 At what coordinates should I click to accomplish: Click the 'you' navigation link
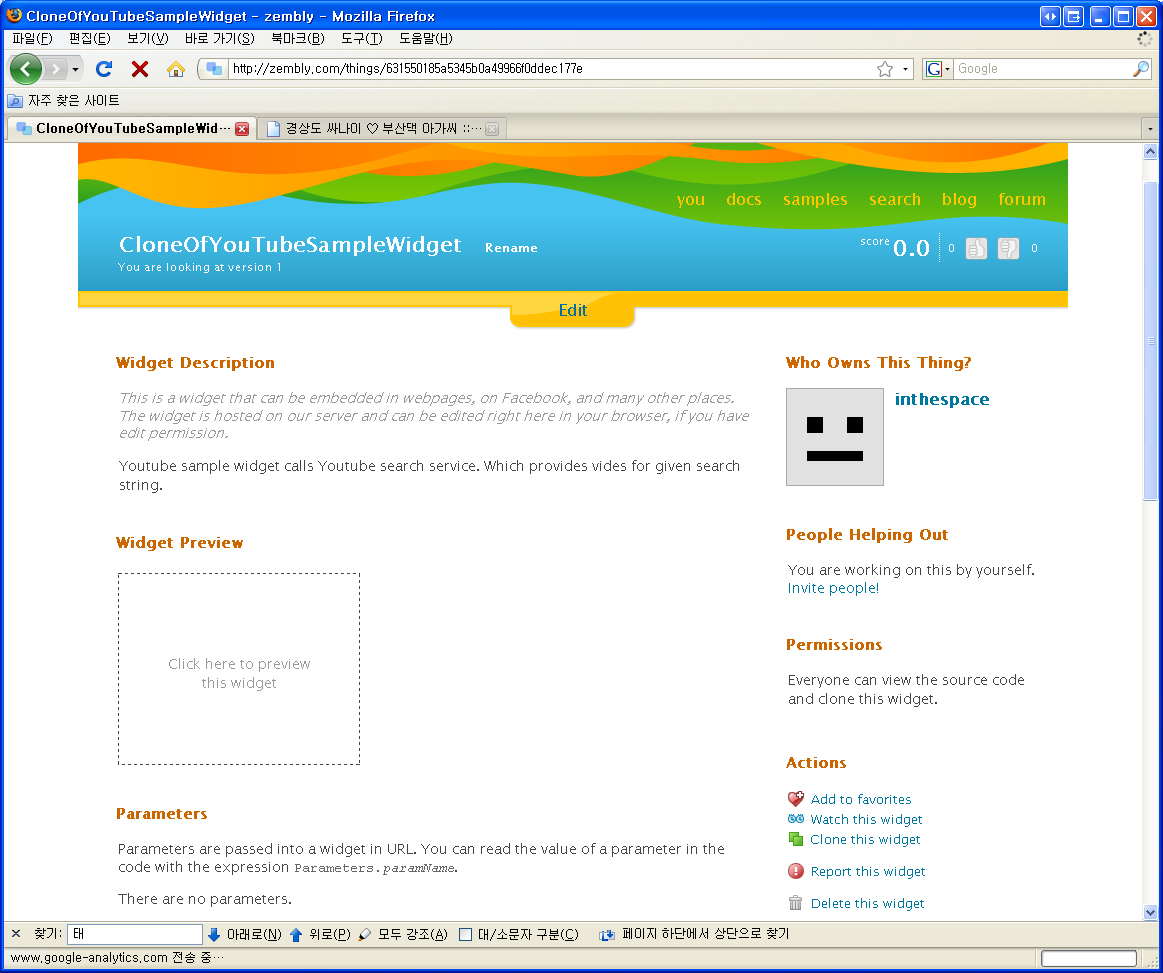coord(691,199)
